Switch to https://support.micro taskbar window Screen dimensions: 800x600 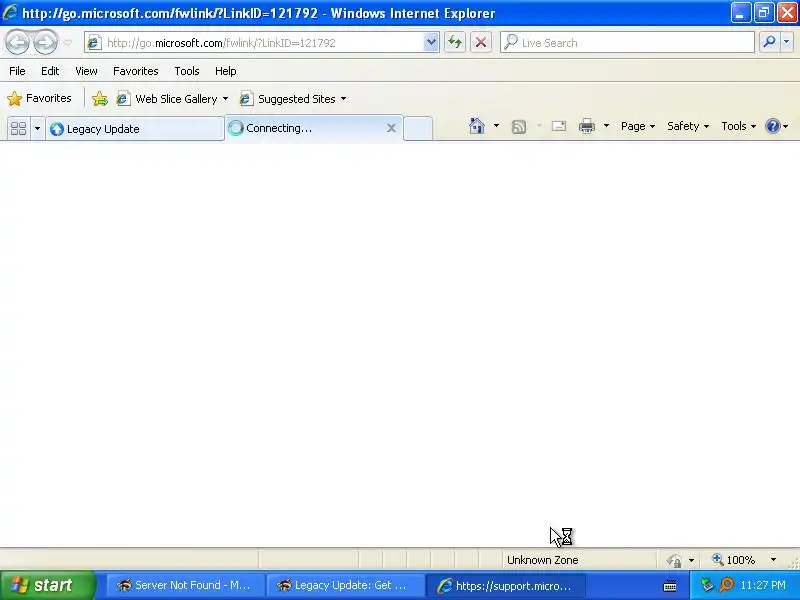coord(506,585)
